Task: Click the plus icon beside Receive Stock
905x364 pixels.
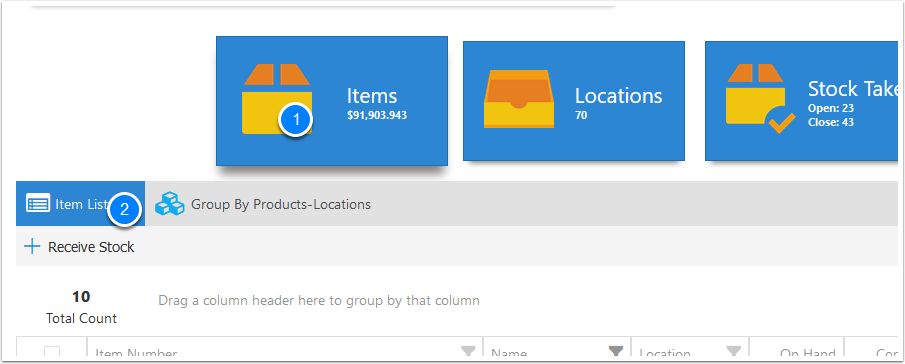Action: click(32, 247)
